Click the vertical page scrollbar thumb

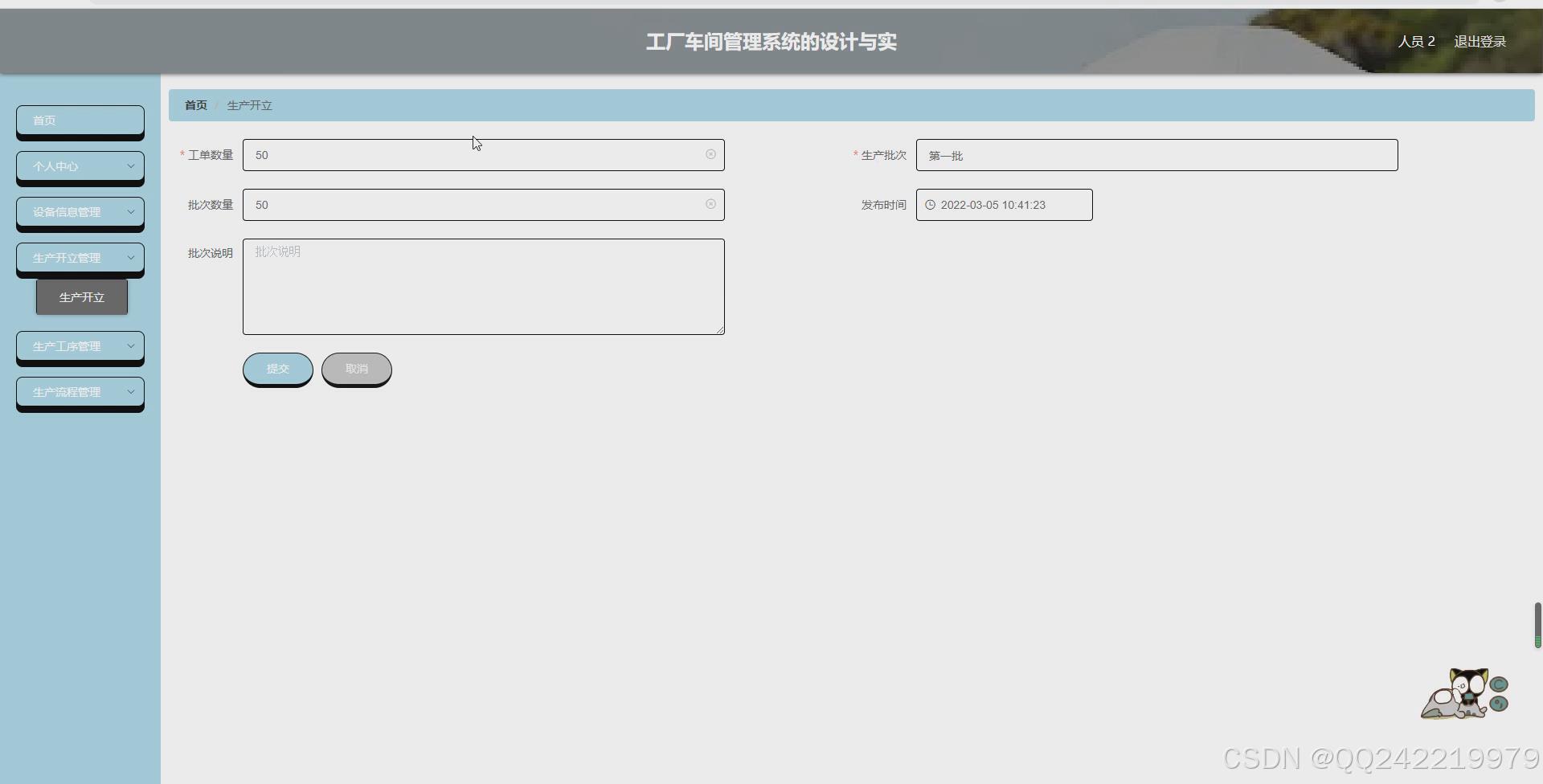[x=1538, y=625]
